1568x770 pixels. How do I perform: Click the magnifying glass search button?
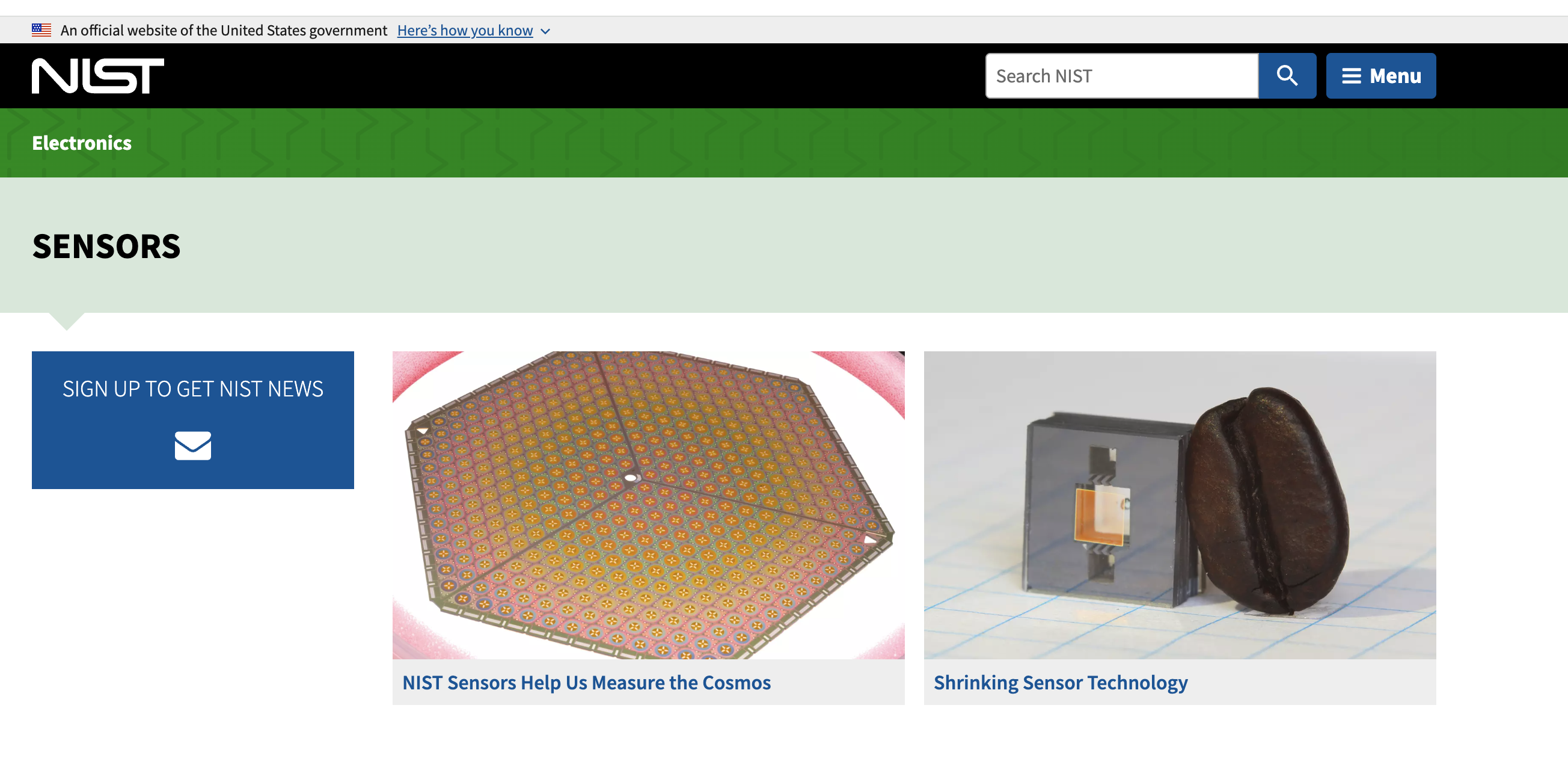click(1287, 76)
